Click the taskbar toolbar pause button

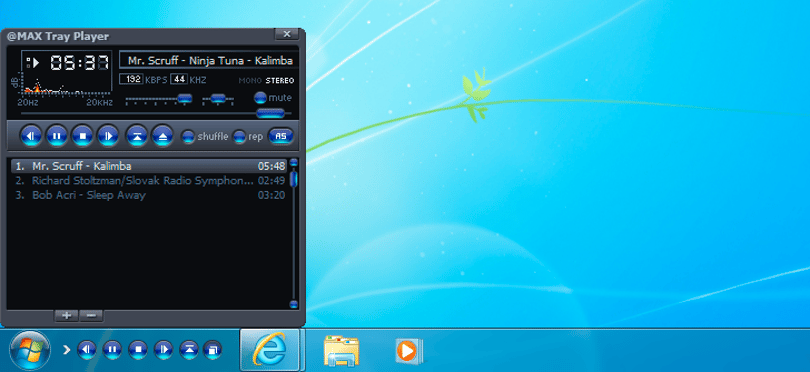(x=112, y=350)
